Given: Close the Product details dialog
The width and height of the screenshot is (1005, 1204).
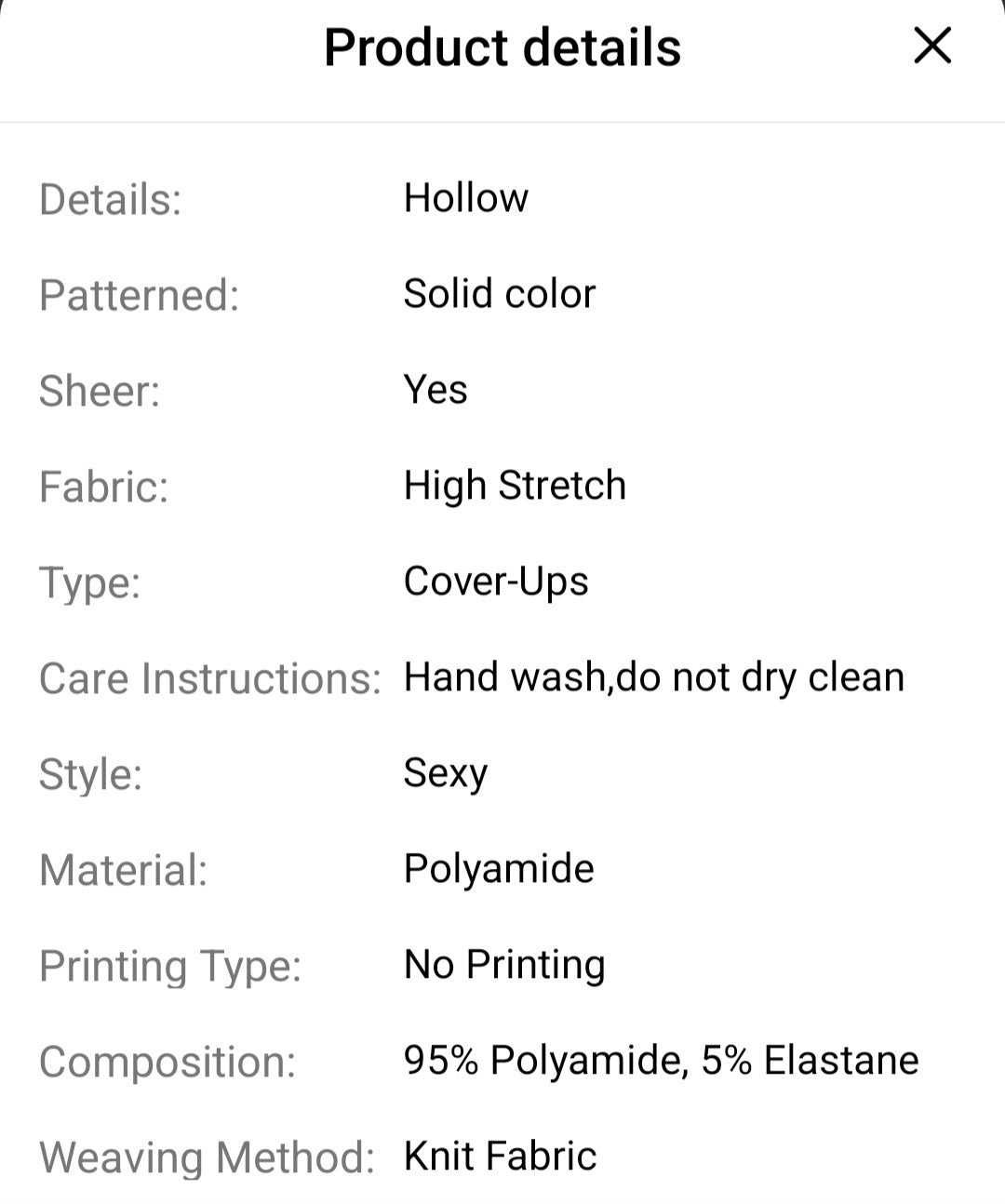Looking at the screenshot, I should 931,47.
